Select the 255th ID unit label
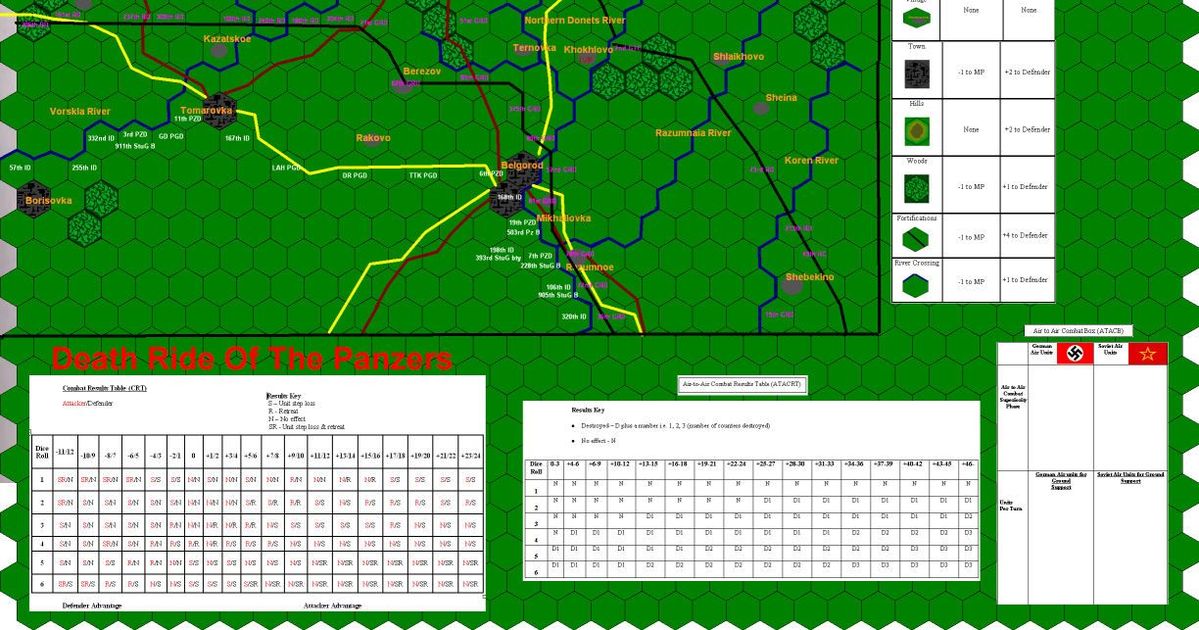 tap(85, 167)
